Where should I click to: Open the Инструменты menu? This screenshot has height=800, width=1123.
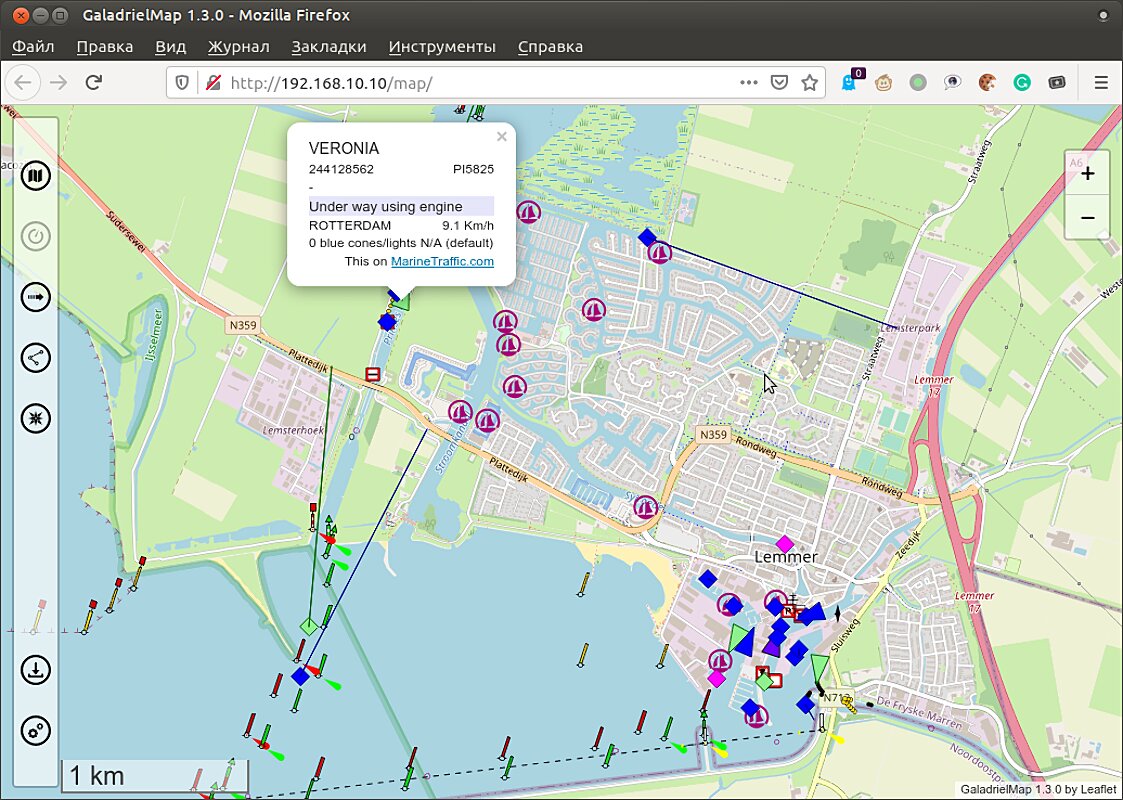coord(442,47)
